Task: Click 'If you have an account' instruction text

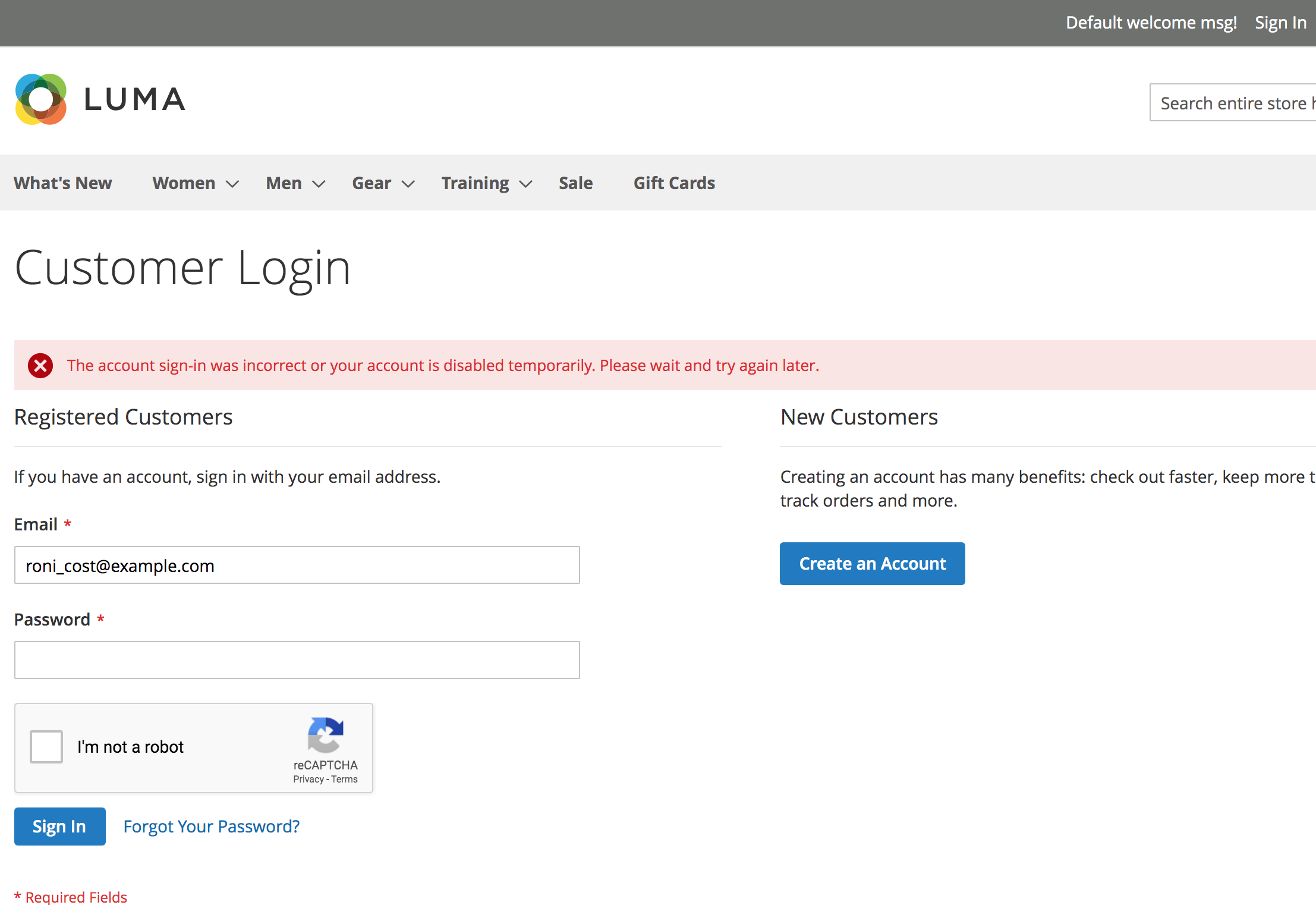Action: coord(228,477)
